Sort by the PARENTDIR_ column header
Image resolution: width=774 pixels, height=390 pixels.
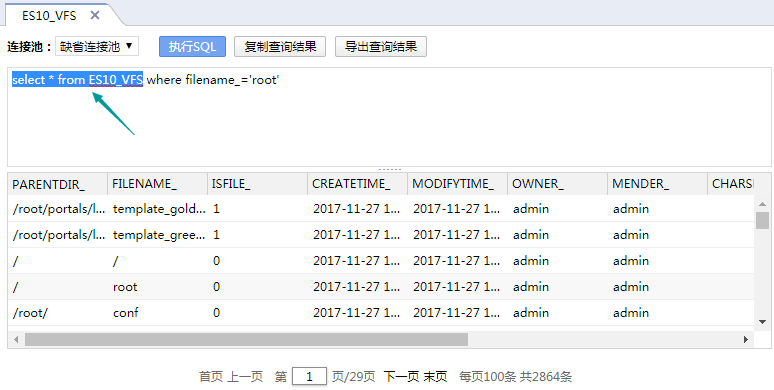(57, 184)
